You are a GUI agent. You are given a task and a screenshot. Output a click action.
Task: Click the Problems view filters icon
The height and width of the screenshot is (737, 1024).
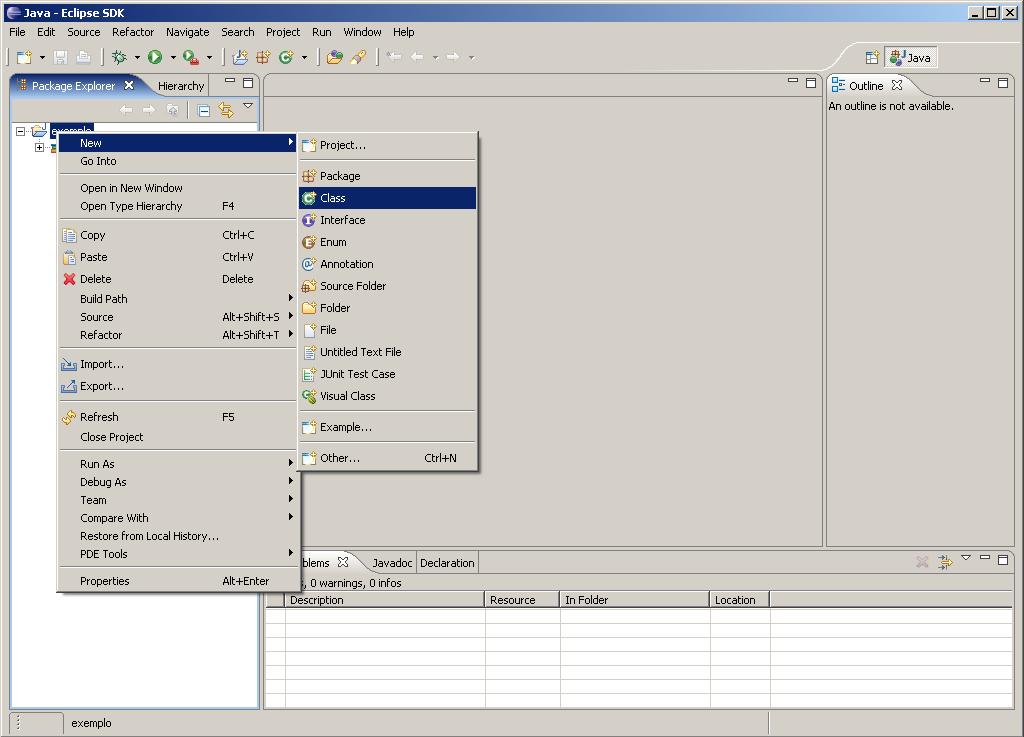point(945,562)
